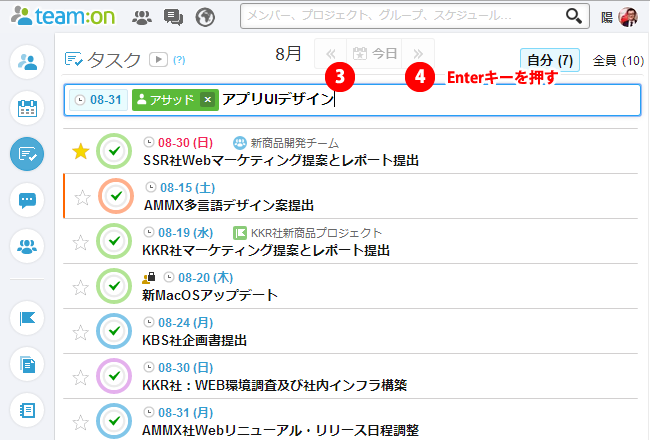
Task: Open the calendar sidebar icon
Action: click(27, 108)
